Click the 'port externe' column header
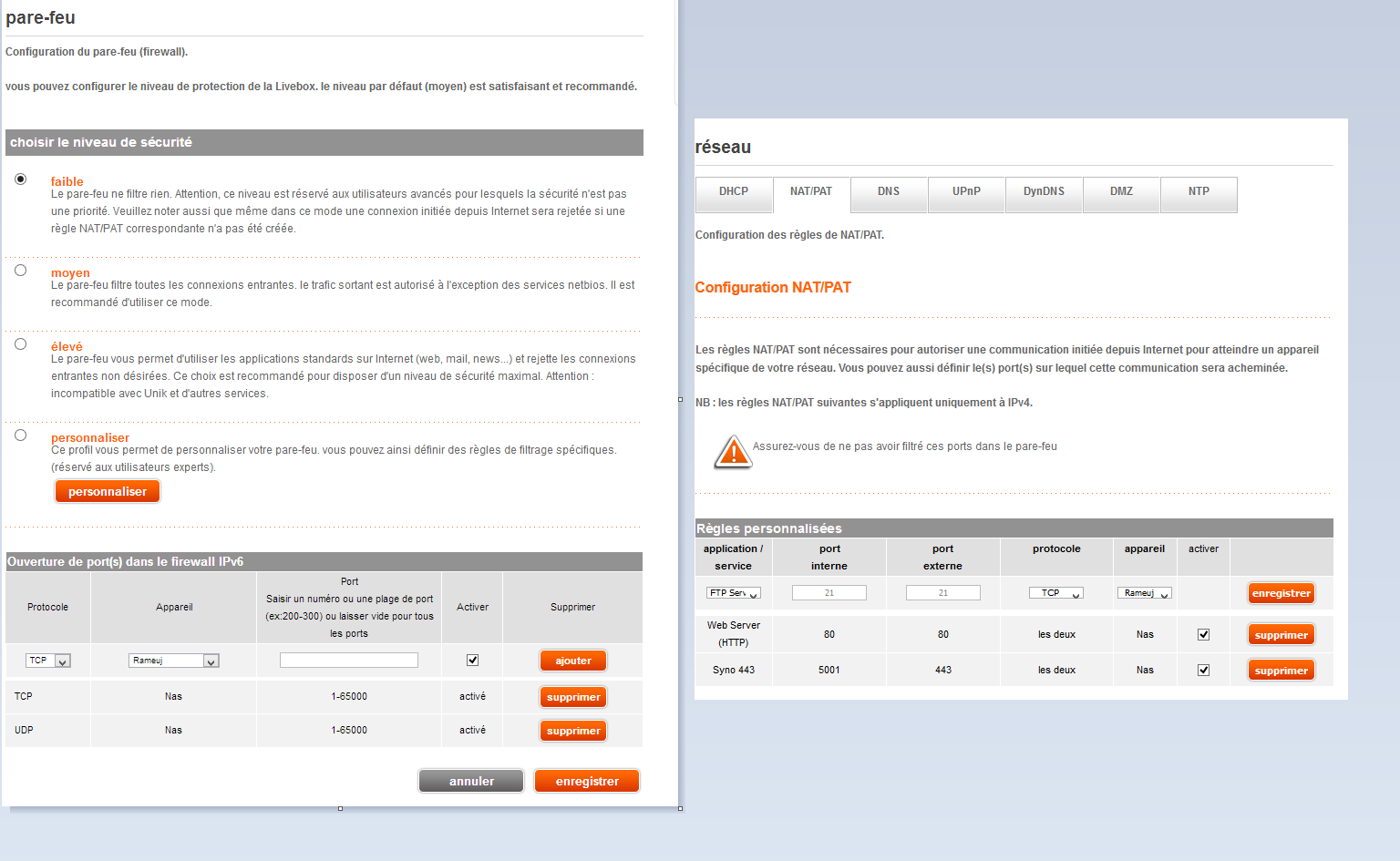 (x=943, y=557)
